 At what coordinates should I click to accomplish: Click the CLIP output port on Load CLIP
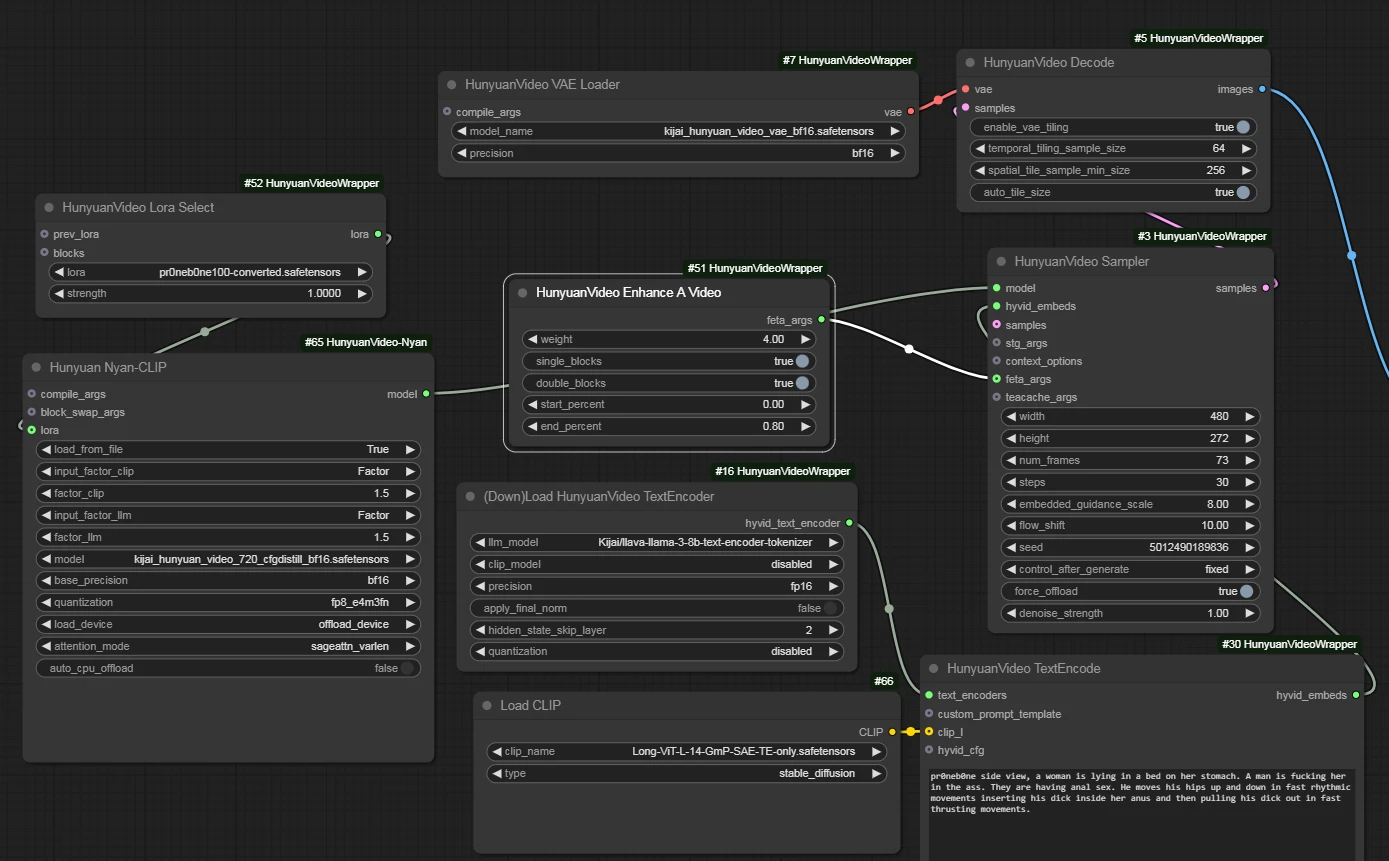click(x=892, y=732)
